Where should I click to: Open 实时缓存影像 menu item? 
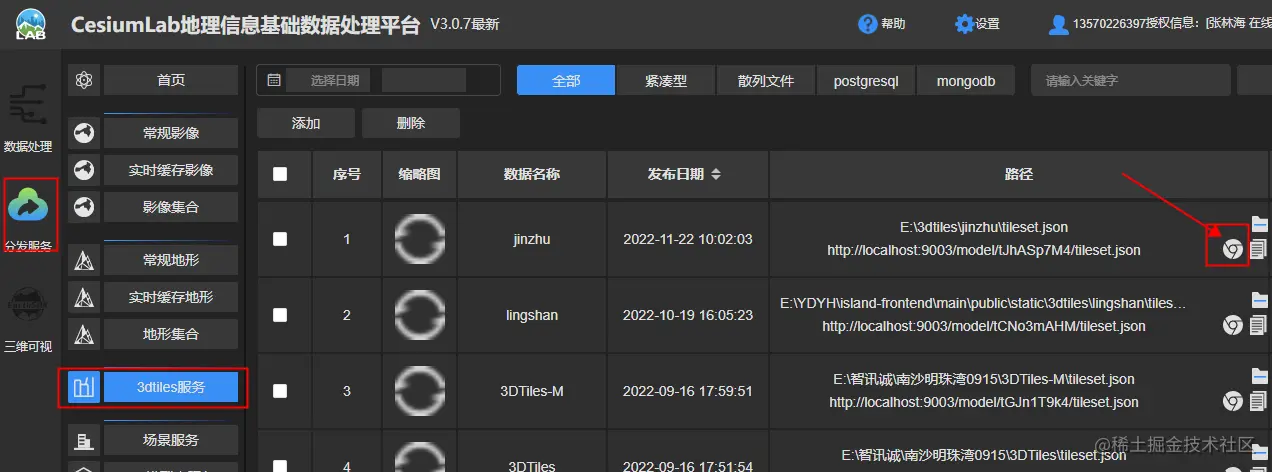(171, 170)
